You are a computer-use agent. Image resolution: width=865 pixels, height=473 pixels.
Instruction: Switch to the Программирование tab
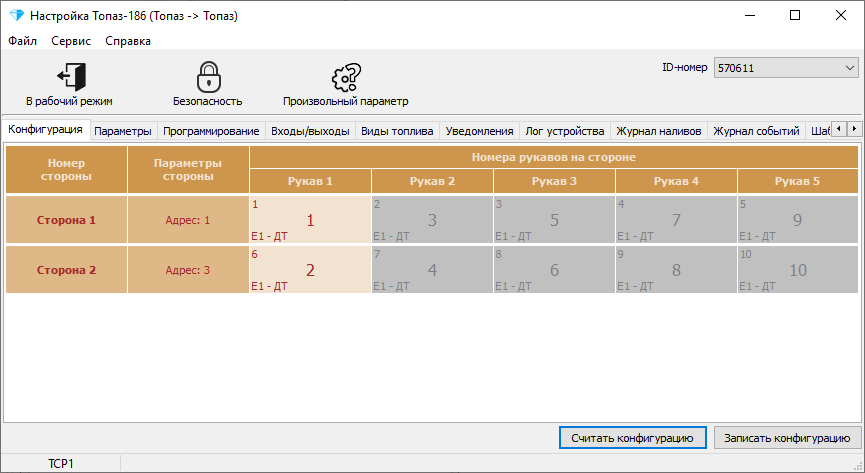[211, 131]
